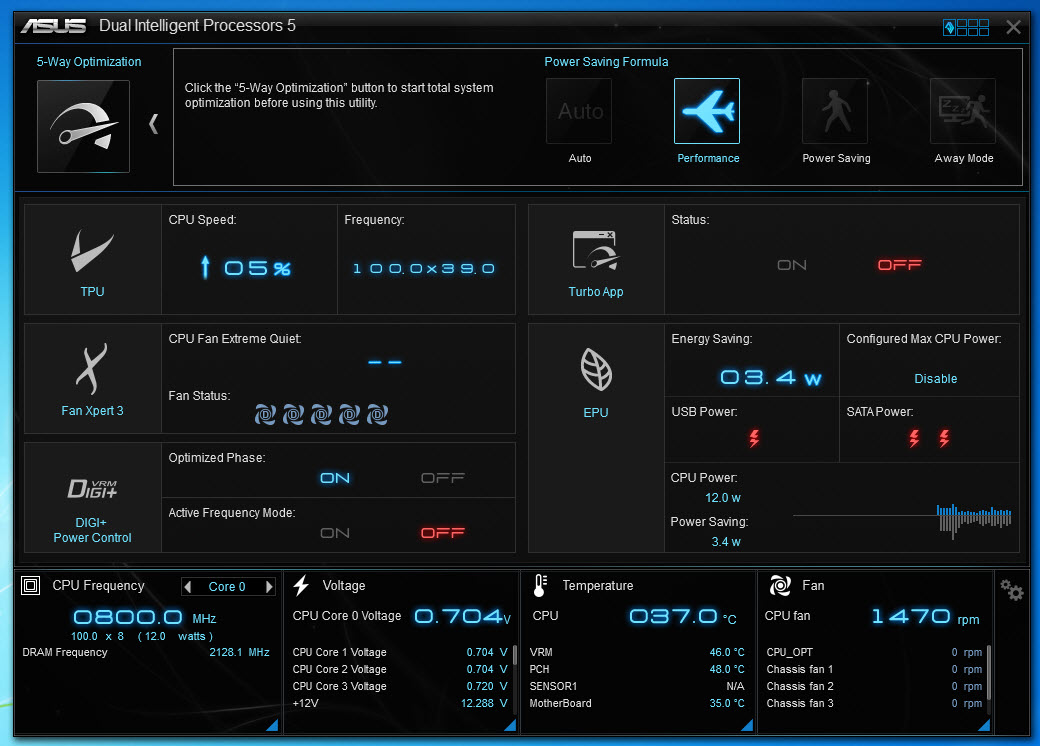Image resolution: width=1040 pixels, height=746 pixels.
Task: Click the "Chassis fan 2" row
Action: tap(874, 686)
